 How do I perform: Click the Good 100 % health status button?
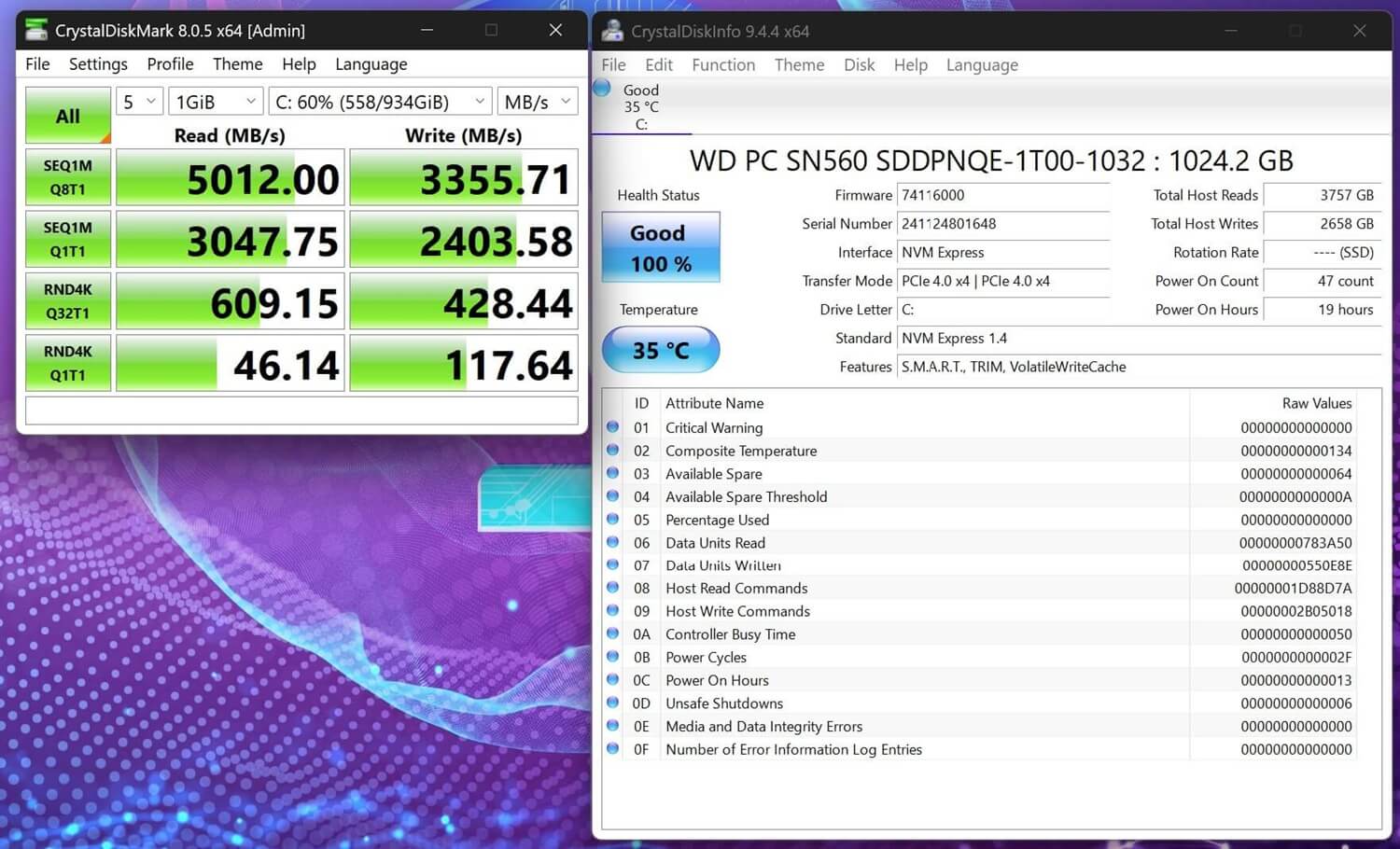[x=661, y=247]
